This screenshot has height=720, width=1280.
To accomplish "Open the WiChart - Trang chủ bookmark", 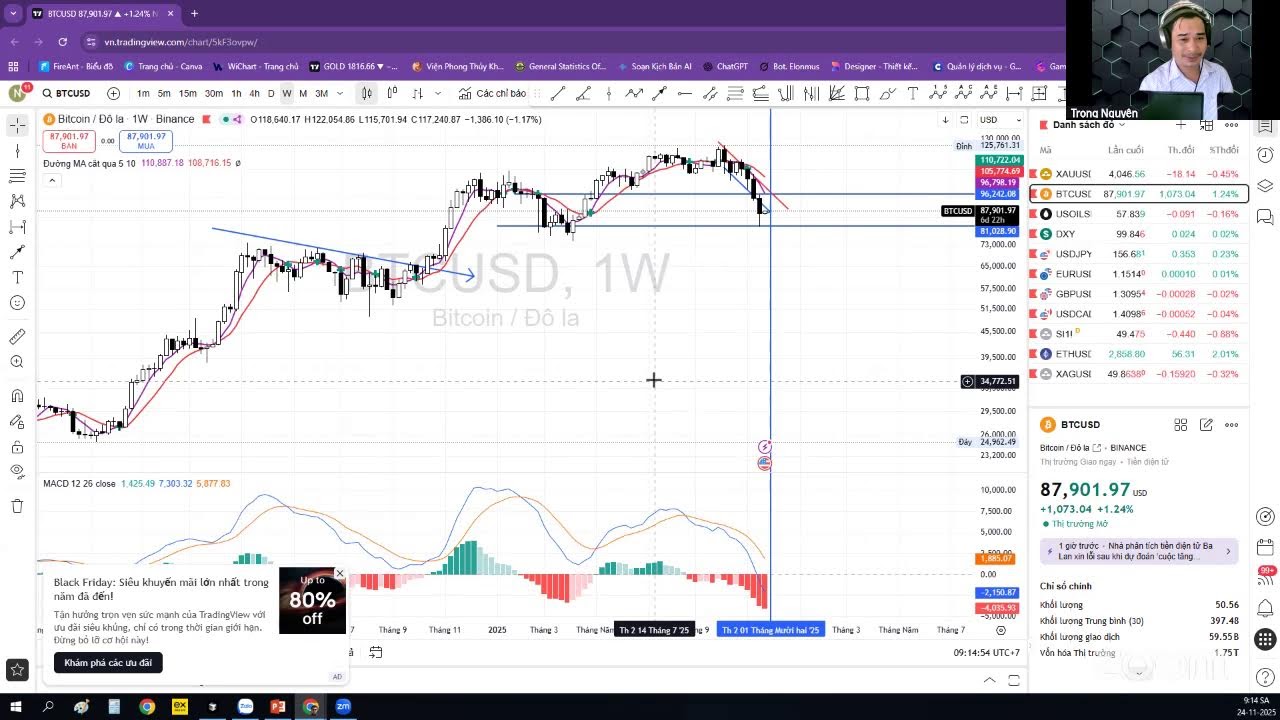I will 256,66.
